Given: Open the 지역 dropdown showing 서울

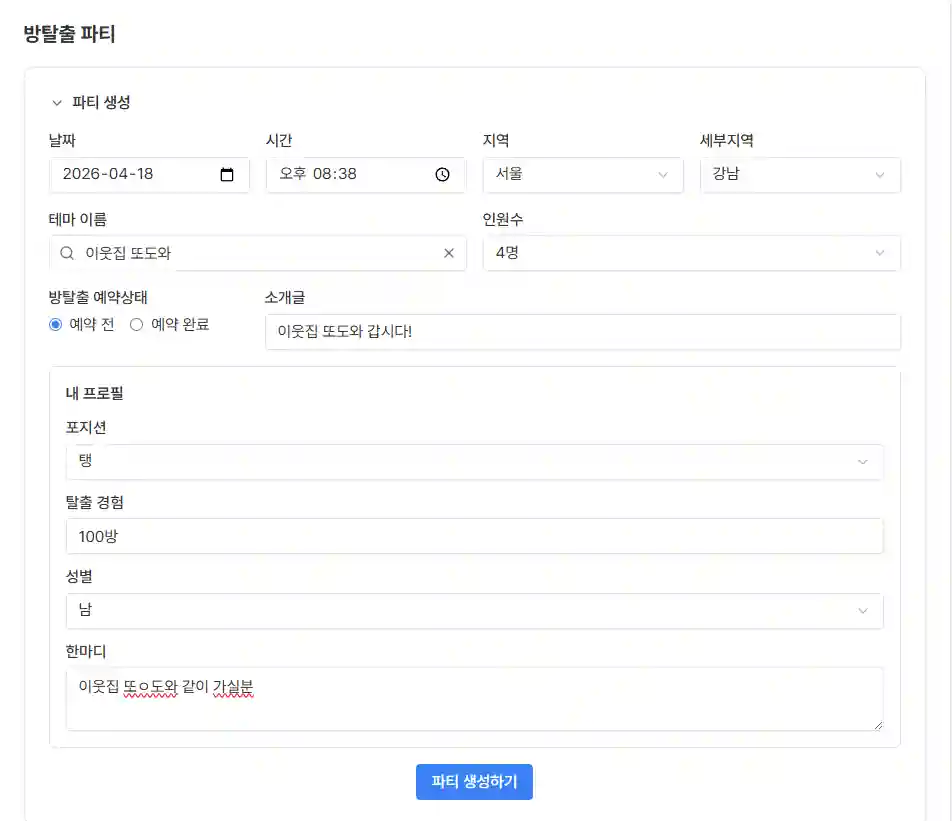Looking at the screenshot, I should point(582,175).
